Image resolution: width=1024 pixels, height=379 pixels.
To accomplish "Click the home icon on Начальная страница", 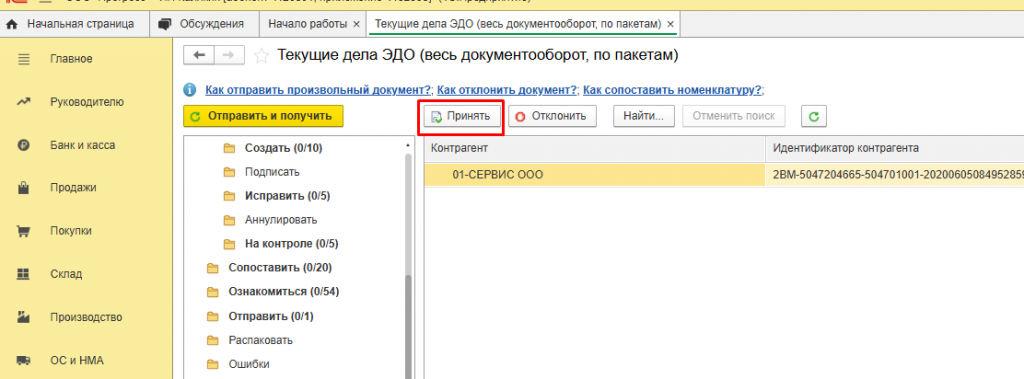I will (x=11, y=24).
